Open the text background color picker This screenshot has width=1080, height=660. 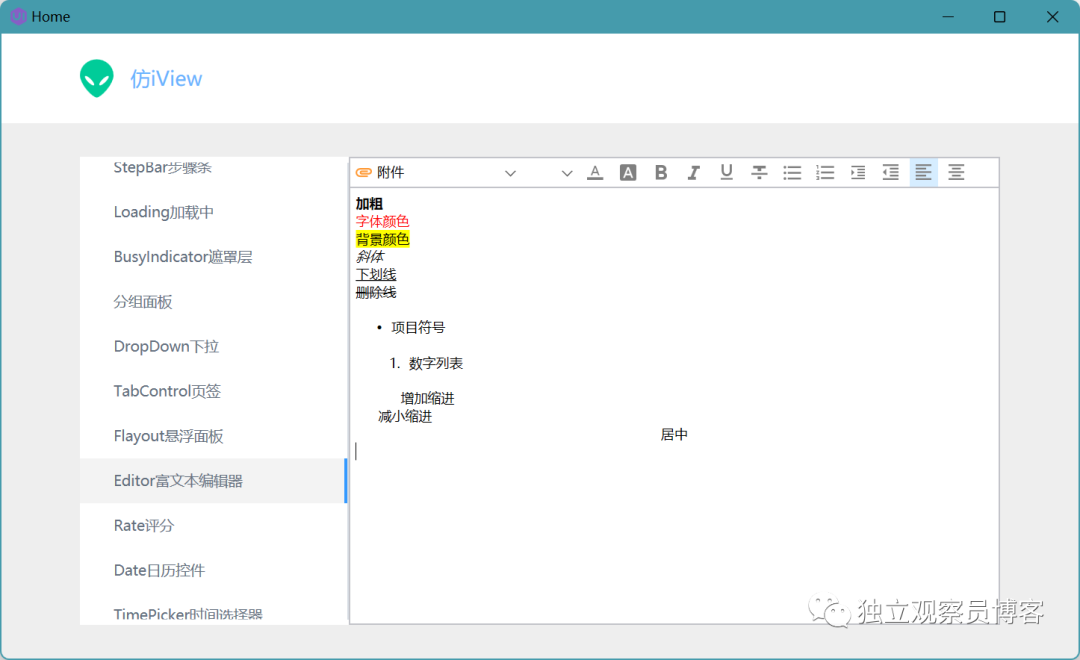[x=628, y=172]
